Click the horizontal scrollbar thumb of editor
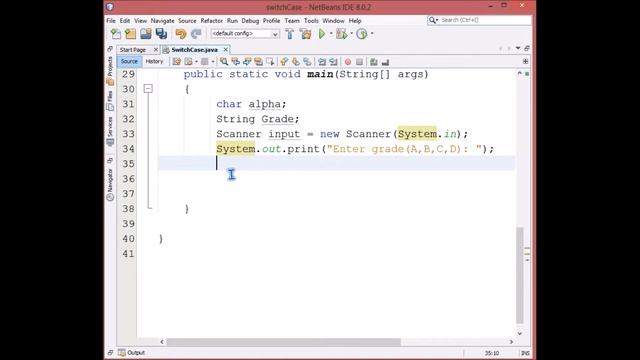Image resolution: width=640 pixels, height=360 pixels. [x=284, y=342]
